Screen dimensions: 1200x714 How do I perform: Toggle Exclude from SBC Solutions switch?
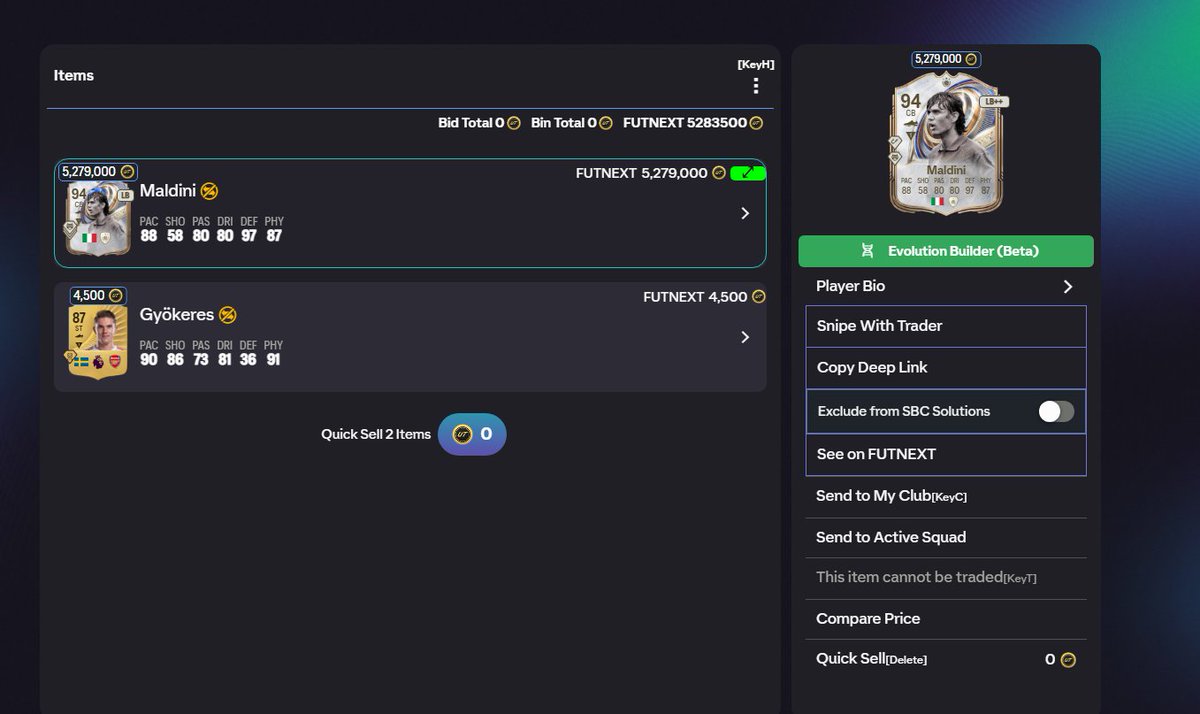[1056, 411]
